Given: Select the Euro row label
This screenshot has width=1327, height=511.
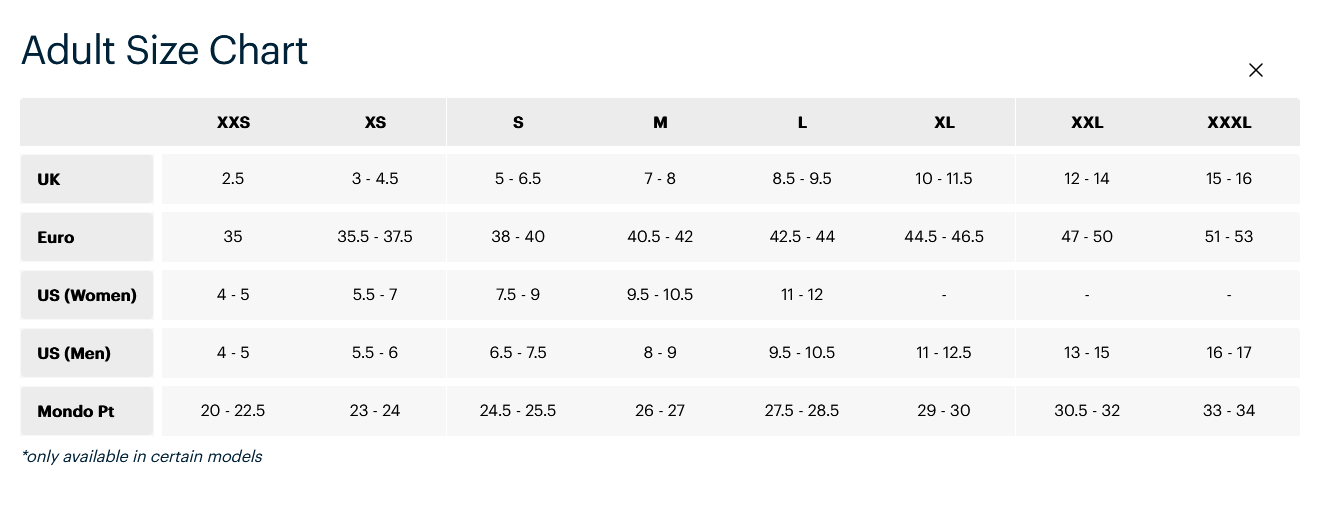Looking at the screenshot, I should click(x=56, y=238).
